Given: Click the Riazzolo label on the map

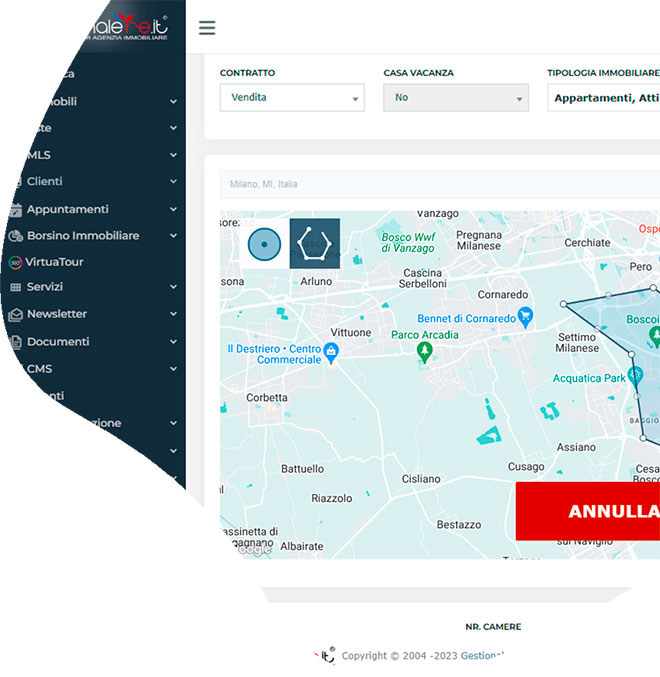Looking at the screenshot, I should tap(332, 498).
